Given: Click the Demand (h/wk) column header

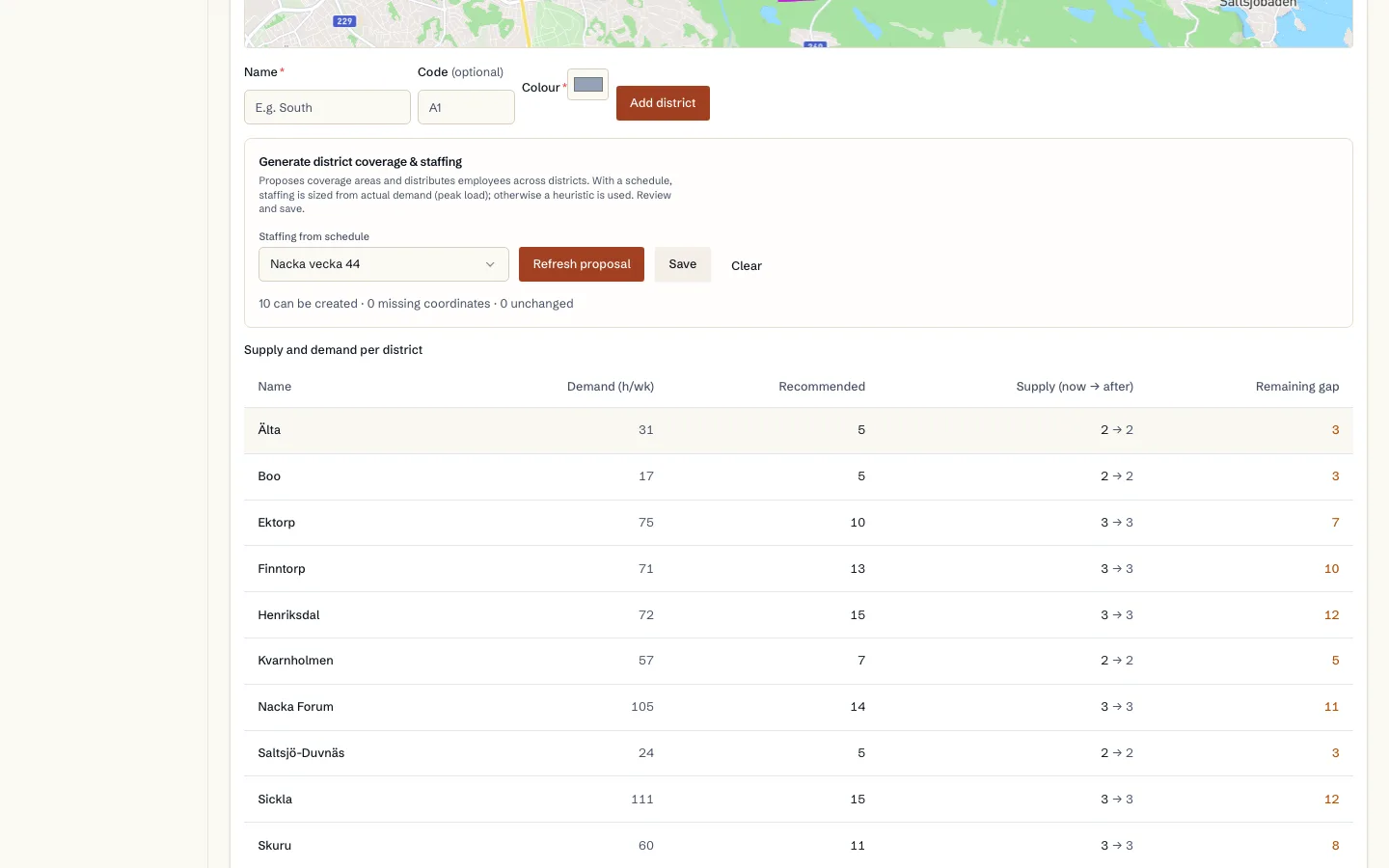Looking at the screenshot, I should [x=611, y=387].
